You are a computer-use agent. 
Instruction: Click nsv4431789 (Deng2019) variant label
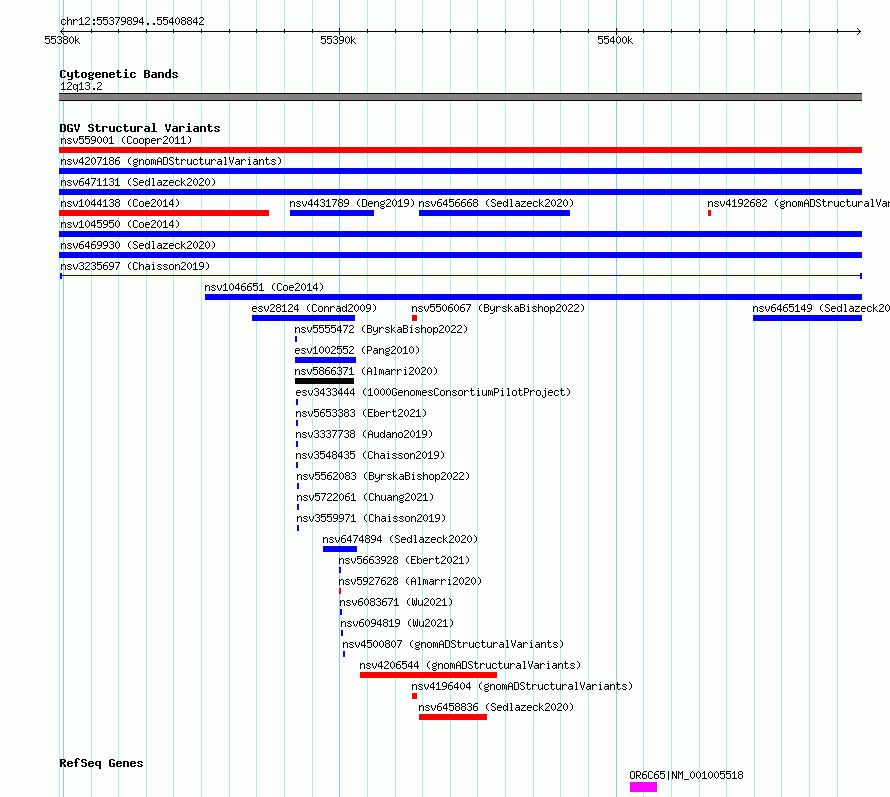point(352,203)
